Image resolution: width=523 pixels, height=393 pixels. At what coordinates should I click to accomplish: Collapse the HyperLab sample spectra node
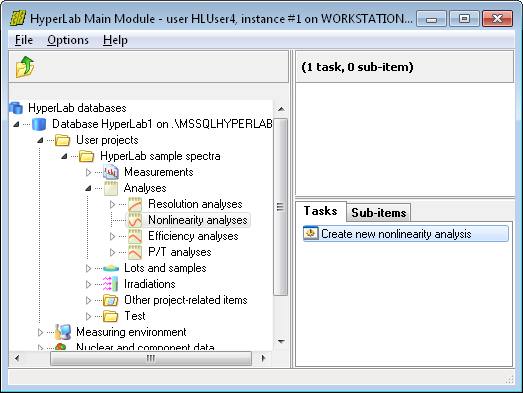(x=64, y=156)
